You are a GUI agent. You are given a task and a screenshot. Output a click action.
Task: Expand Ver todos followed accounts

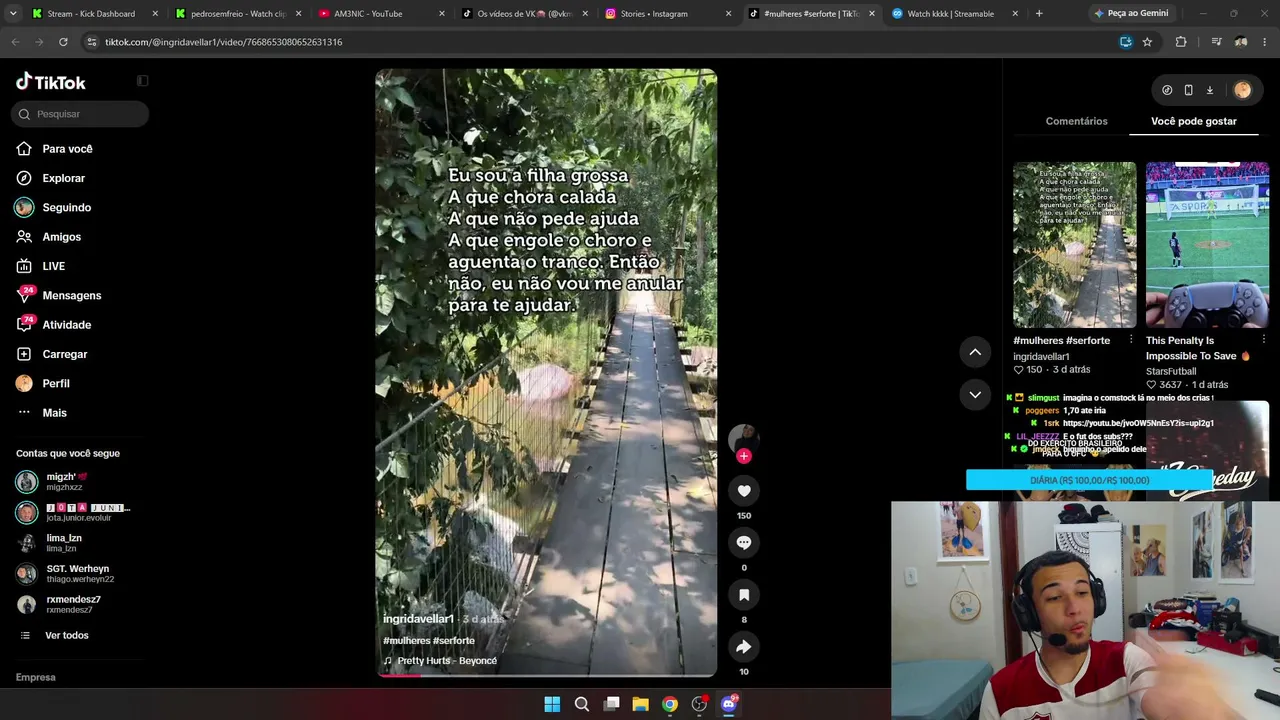[x=66, y=636]
